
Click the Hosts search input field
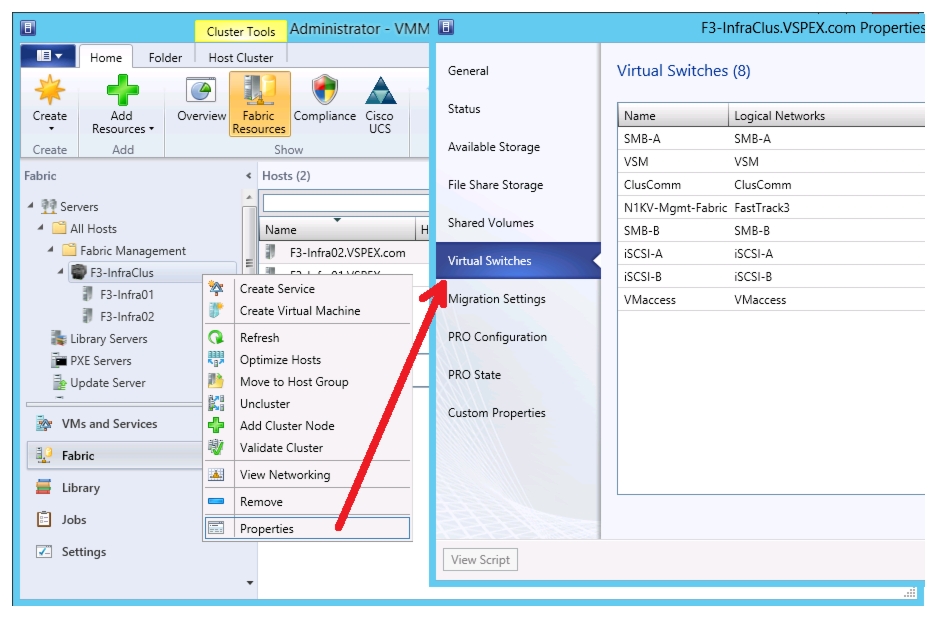(x=346, y=203)
